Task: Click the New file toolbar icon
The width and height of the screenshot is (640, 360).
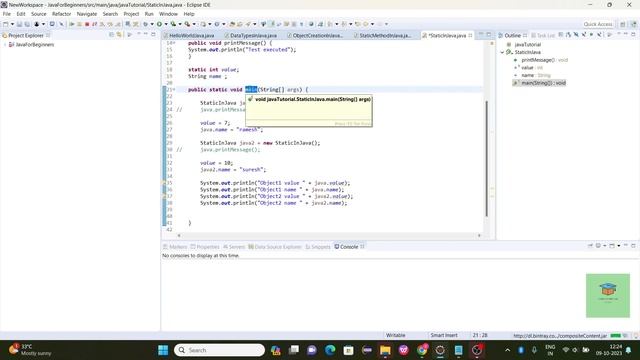Action: [x=6, y=24]
